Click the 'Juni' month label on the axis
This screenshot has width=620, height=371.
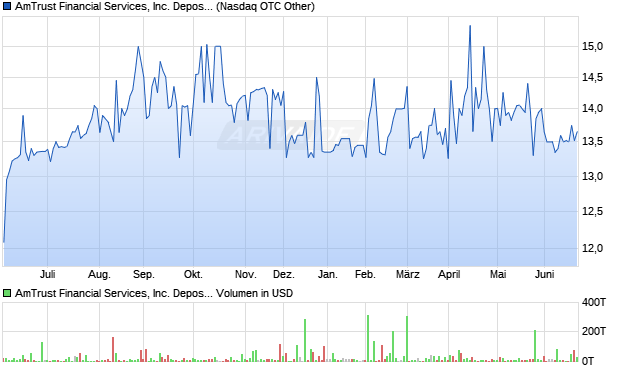(544, 274)
